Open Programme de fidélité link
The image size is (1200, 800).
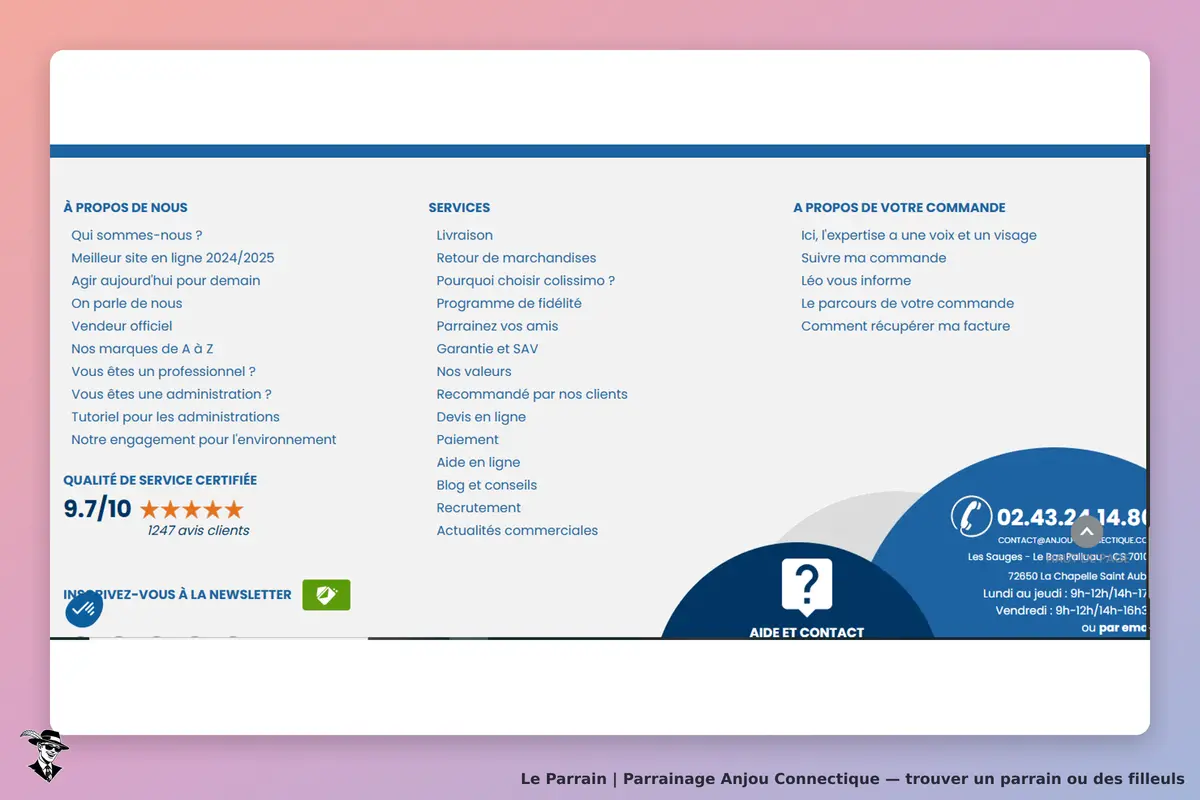click(509, 303)
